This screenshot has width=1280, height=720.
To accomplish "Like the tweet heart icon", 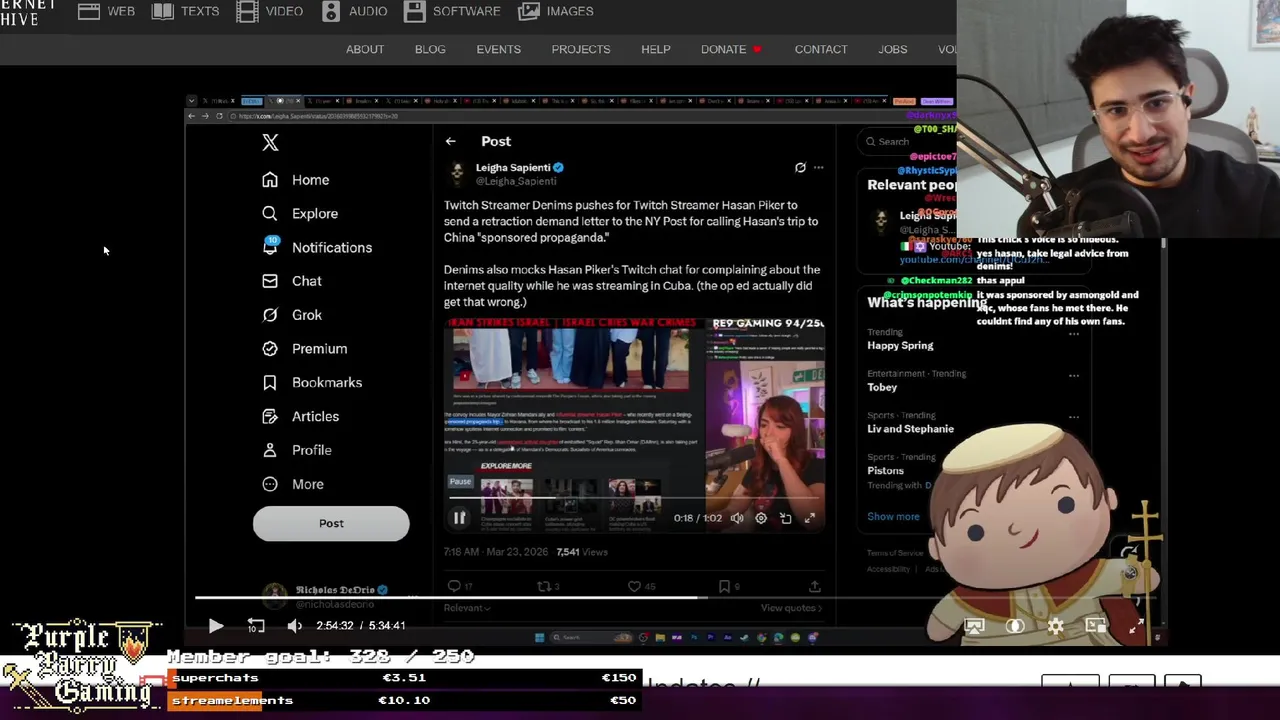I will 634,586.
